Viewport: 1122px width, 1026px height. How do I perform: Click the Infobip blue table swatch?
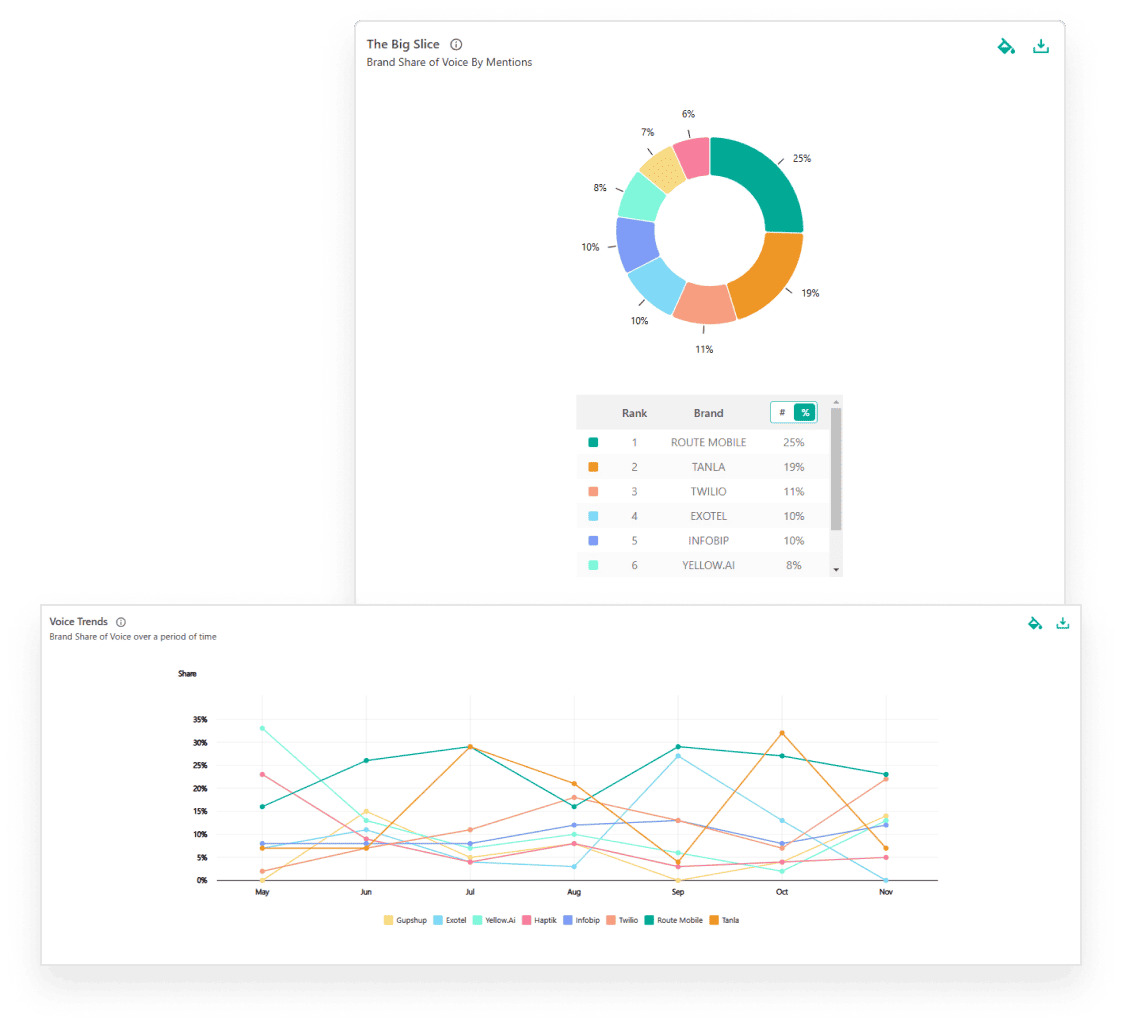(593, 541)
